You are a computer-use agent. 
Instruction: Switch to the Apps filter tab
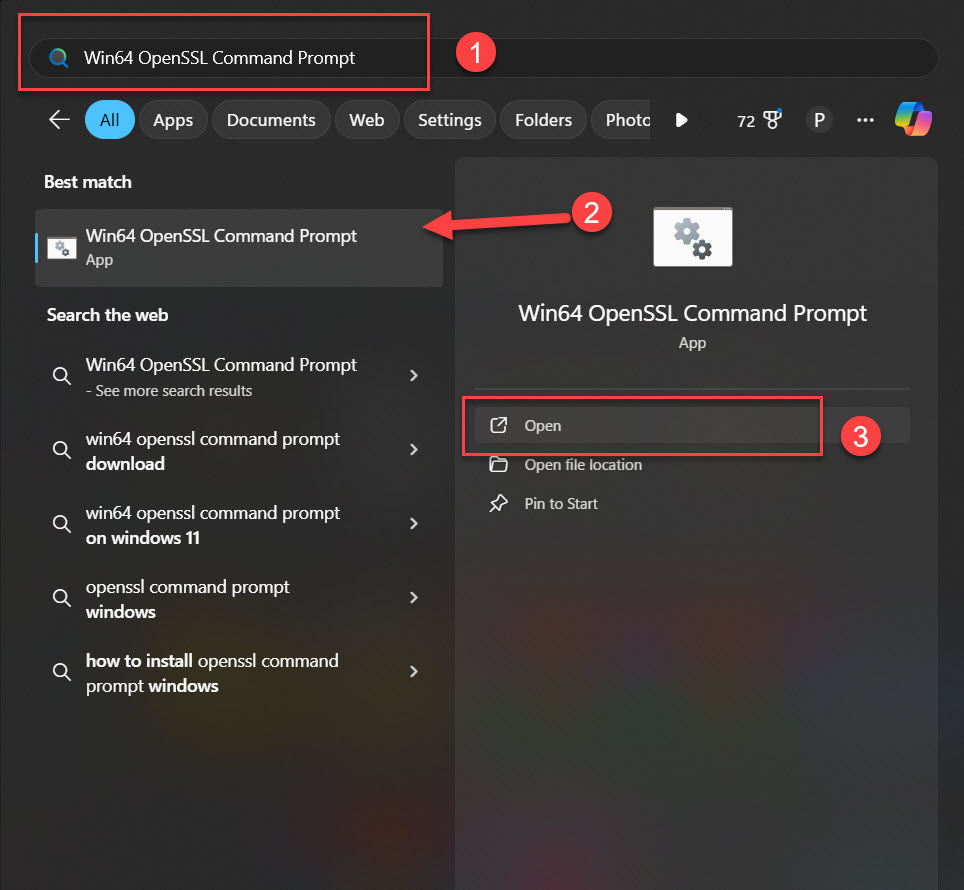173,120
